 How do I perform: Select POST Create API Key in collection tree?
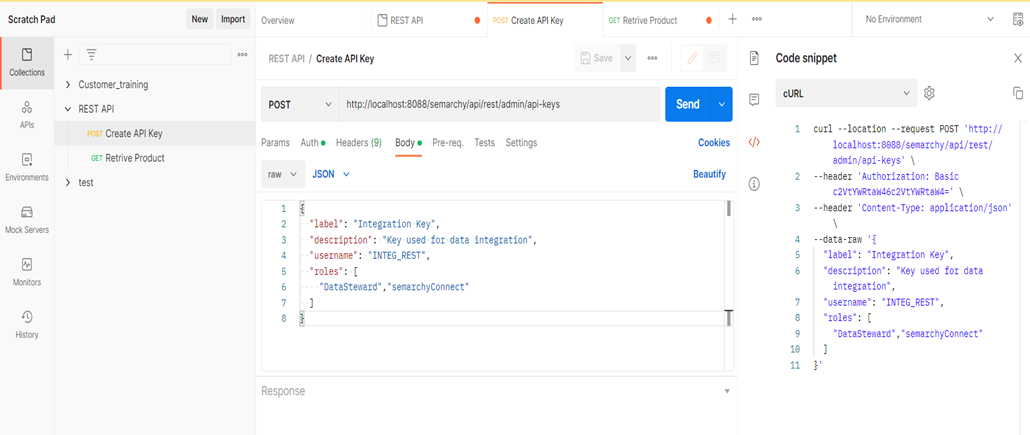pos(155,133)
